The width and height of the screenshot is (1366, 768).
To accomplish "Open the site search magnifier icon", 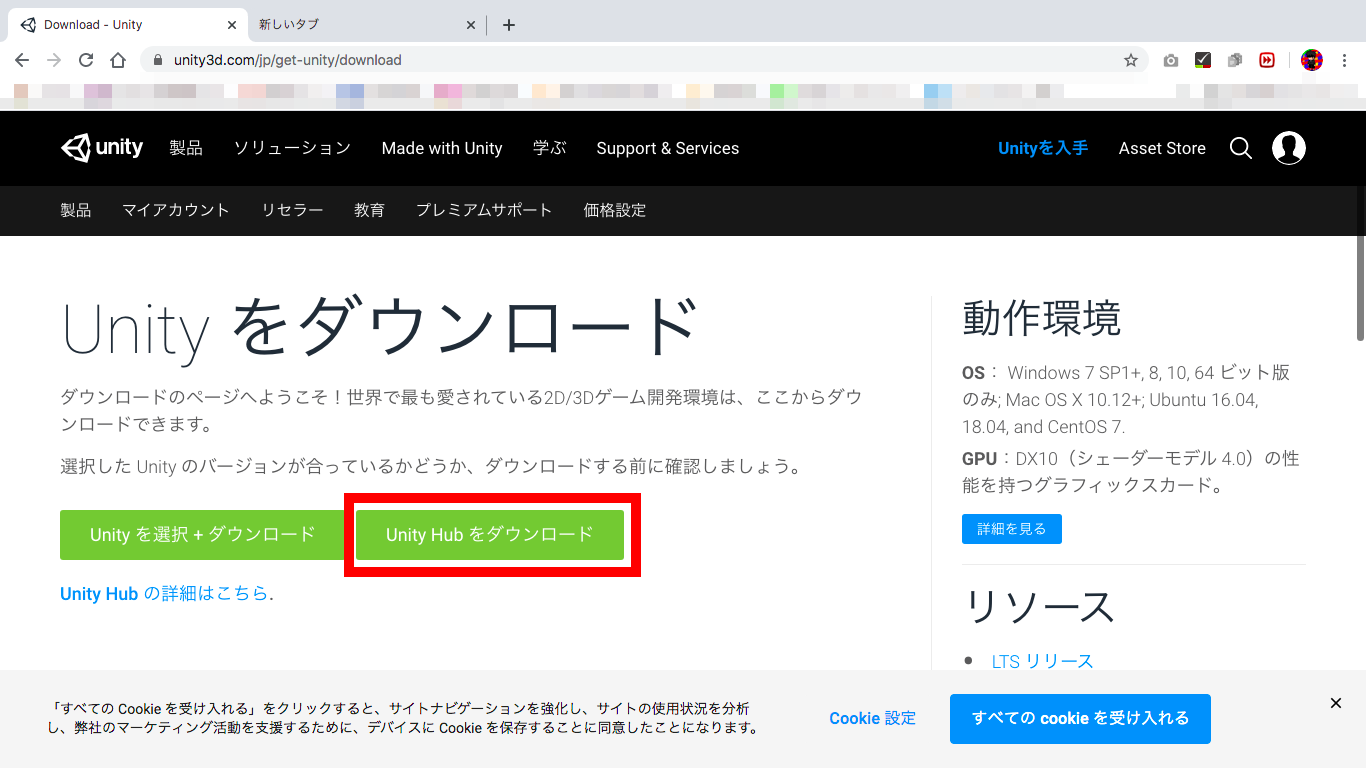I will (1241, 148).
